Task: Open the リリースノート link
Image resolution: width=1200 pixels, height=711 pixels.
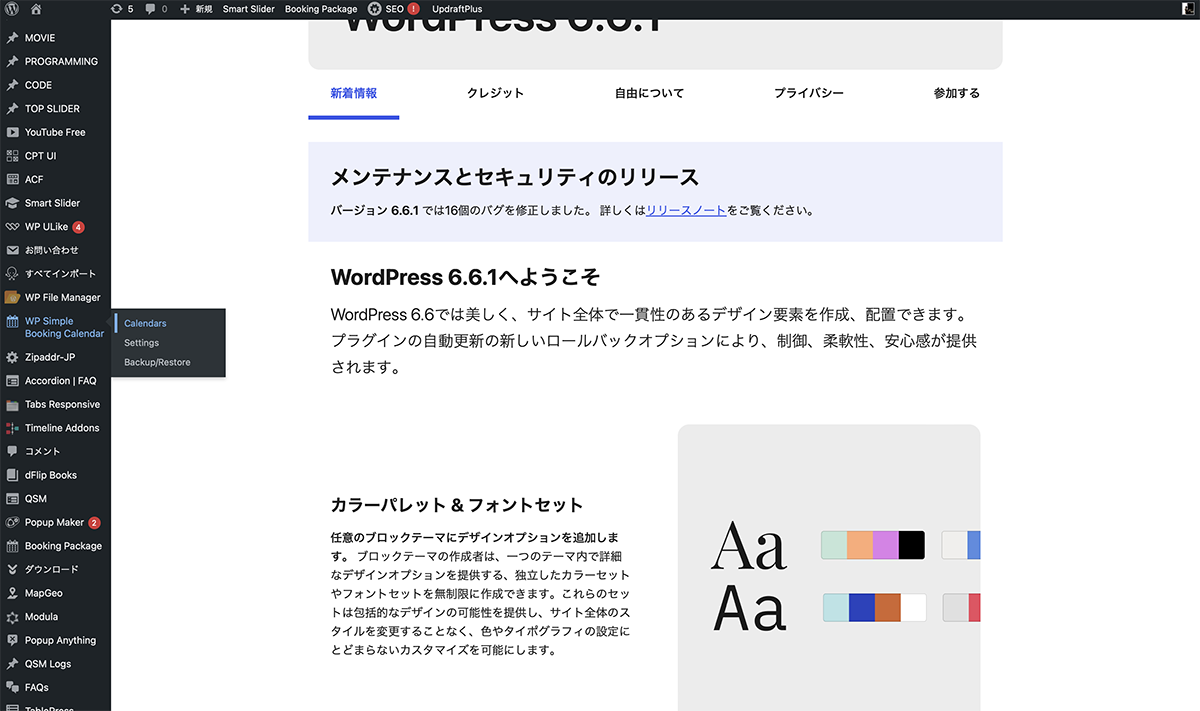Action: click(686, 211)
